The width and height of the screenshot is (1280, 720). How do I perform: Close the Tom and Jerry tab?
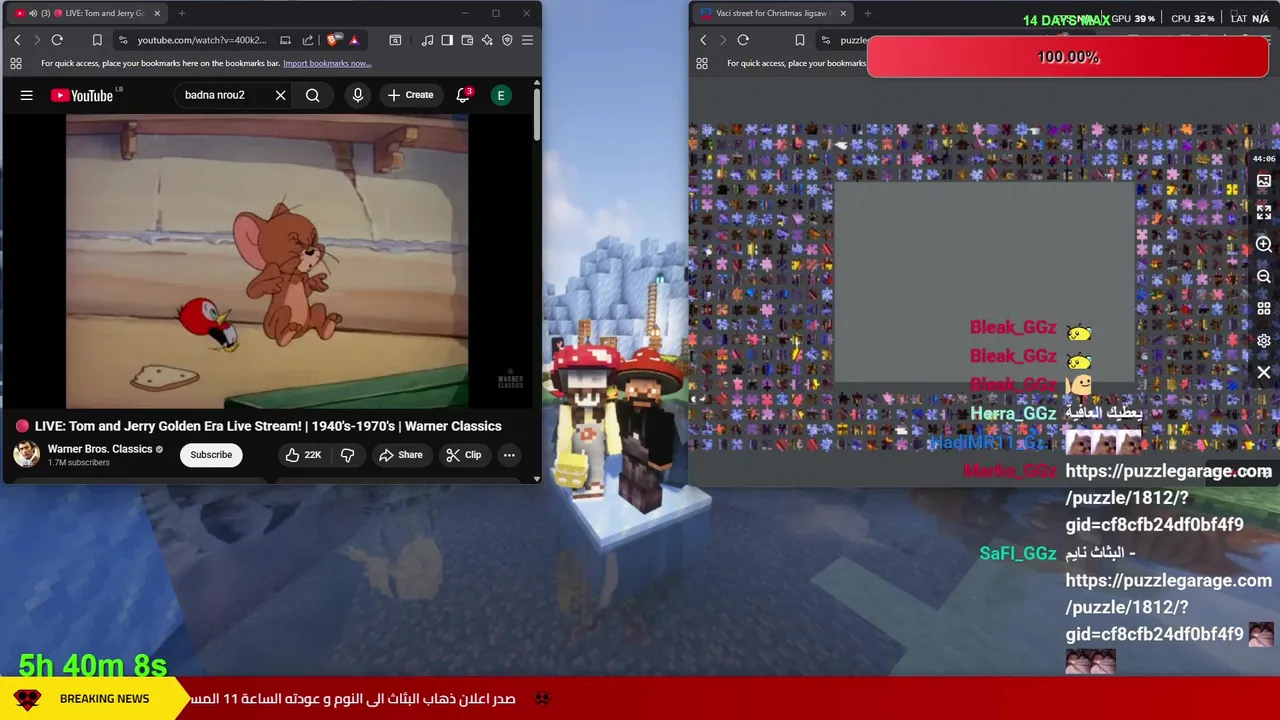point(157,13)
